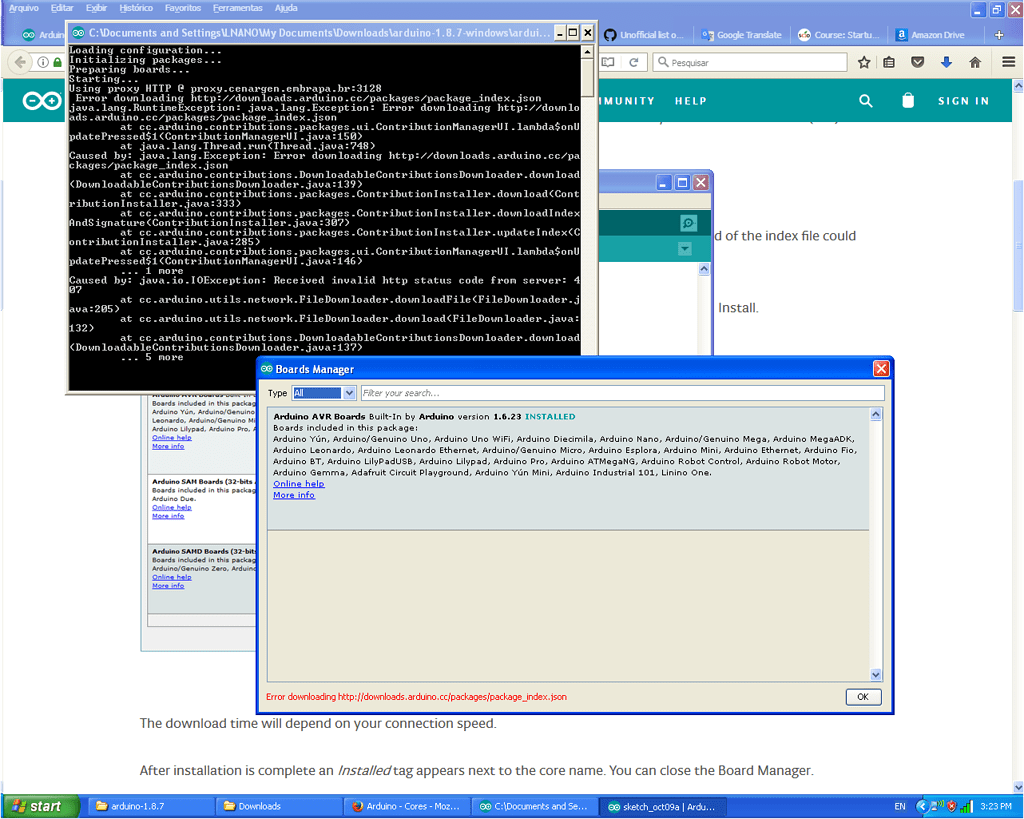Reload the page with the refresh icon
The width and height of the screenshot is (1024, 819).
[x=631, y=61]
